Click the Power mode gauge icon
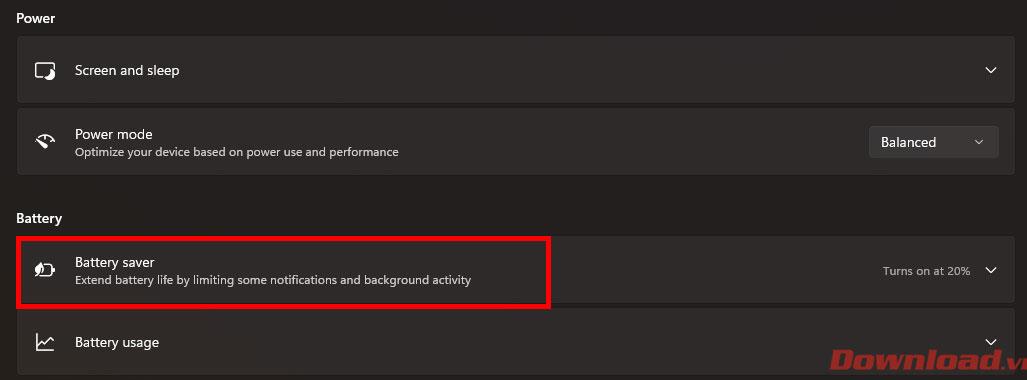 point(45,142)
